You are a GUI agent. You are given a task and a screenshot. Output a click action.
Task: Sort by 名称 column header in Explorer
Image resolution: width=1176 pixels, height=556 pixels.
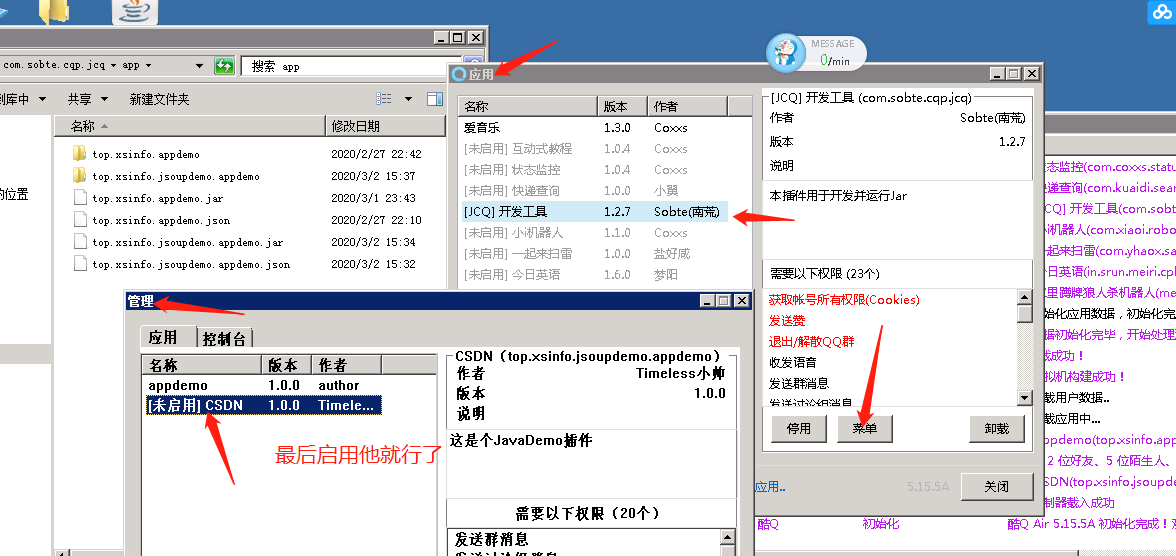[190, 126]
